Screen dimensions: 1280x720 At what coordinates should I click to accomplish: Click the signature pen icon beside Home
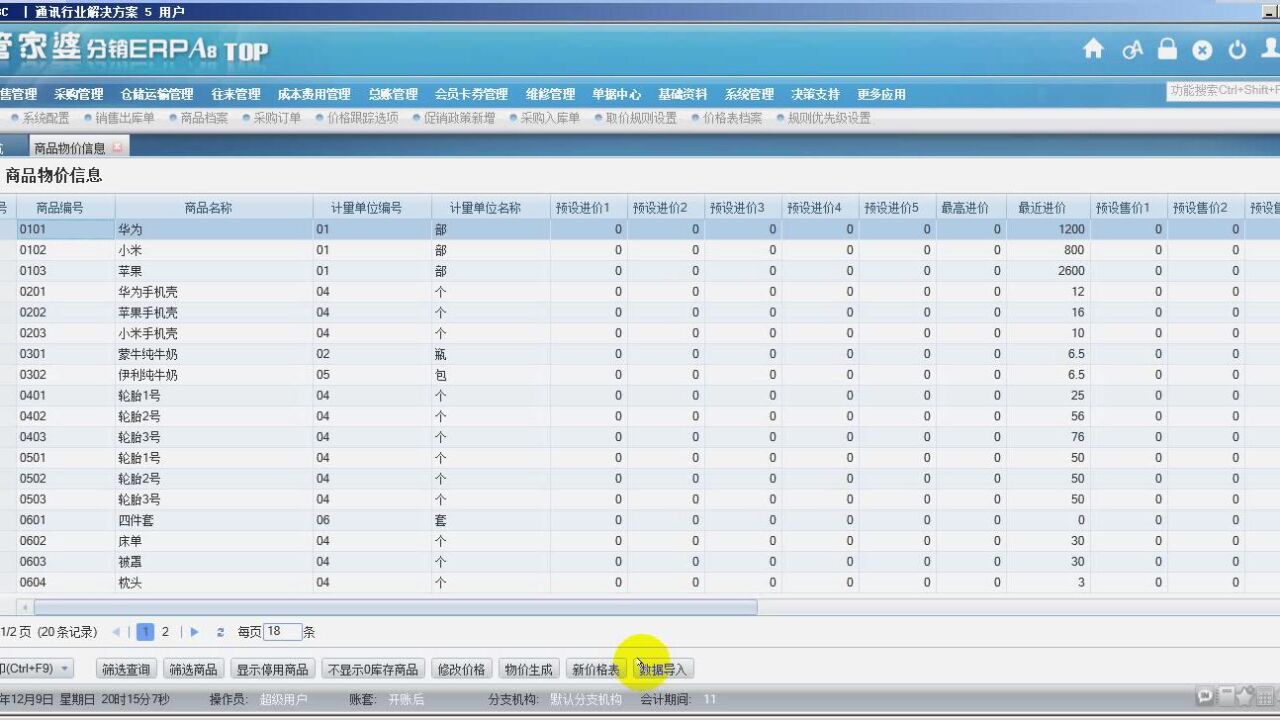(1133, 48)
